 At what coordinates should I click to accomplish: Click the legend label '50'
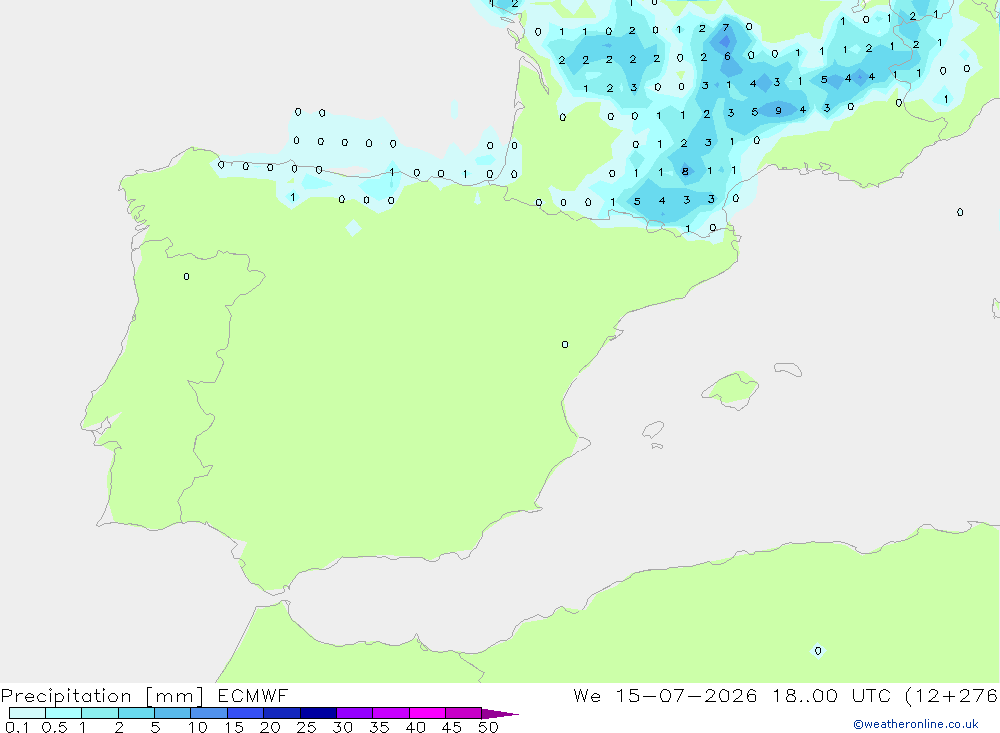coord(488,727)
